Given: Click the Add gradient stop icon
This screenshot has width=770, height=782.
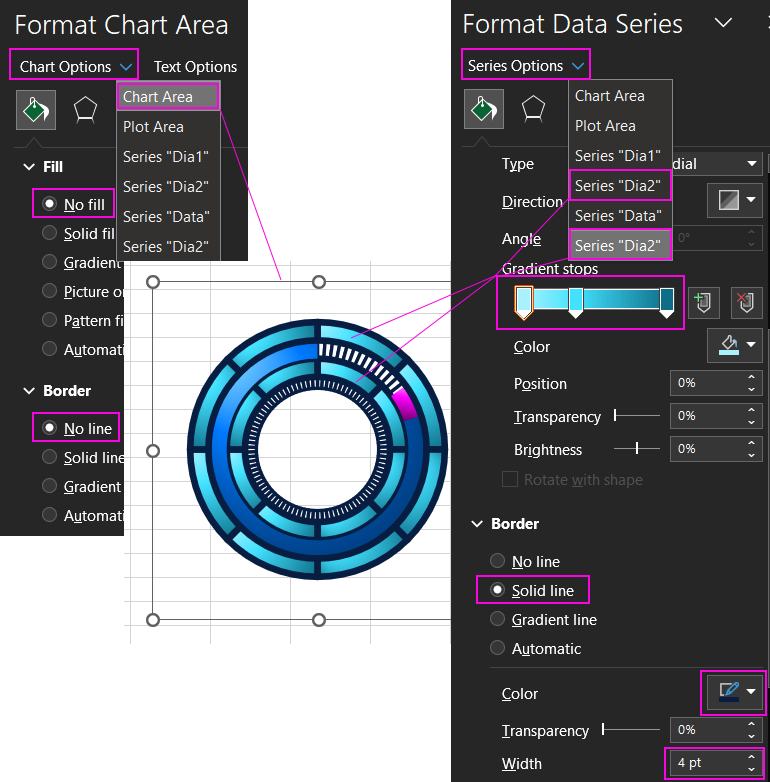Looking at the screenshot, I should coord(703,303).
